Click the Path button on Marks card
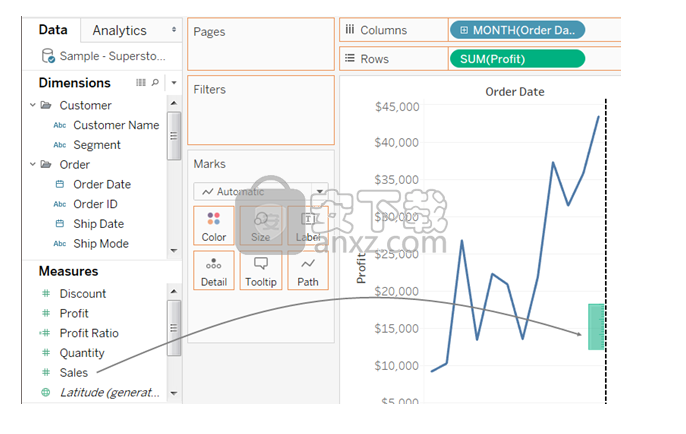Image resolution: width=686 pixels, height=434 pixels. point(308,271)
